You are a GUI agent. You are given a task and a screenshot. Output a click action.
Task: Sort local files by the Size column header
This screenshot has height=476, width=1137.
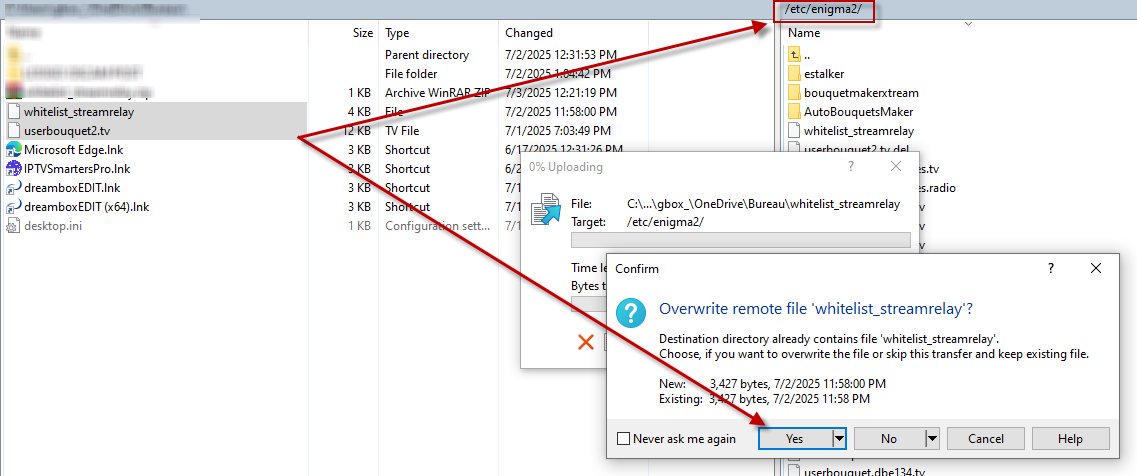362,33
